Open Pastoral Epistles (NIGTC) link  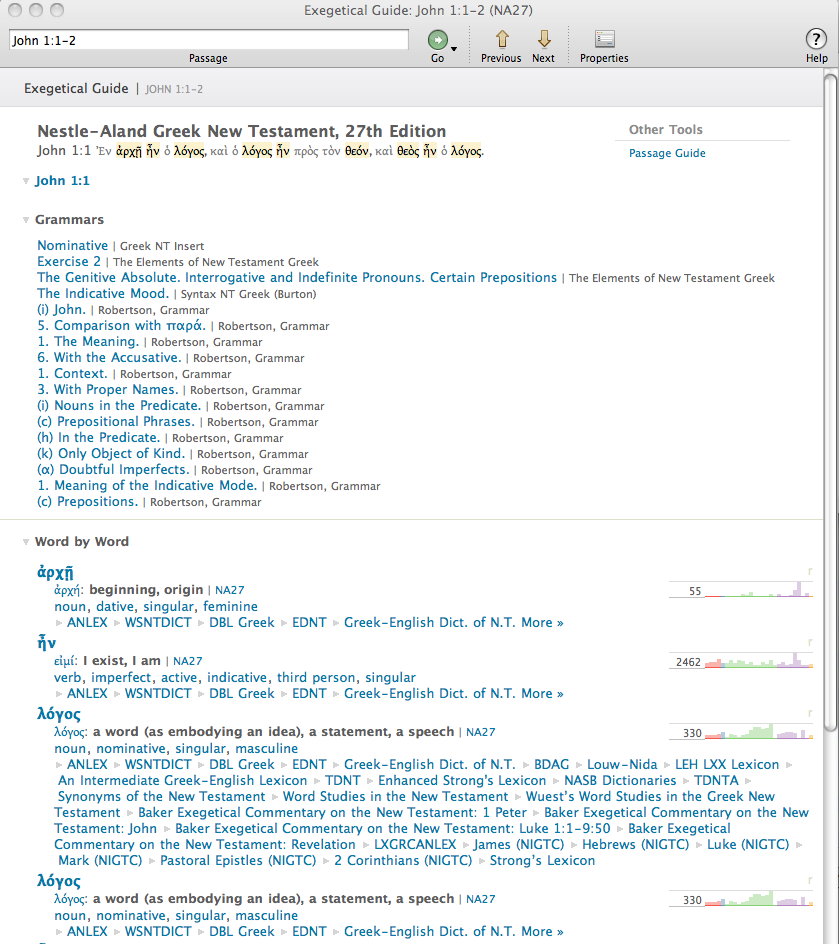click(238, 860)
